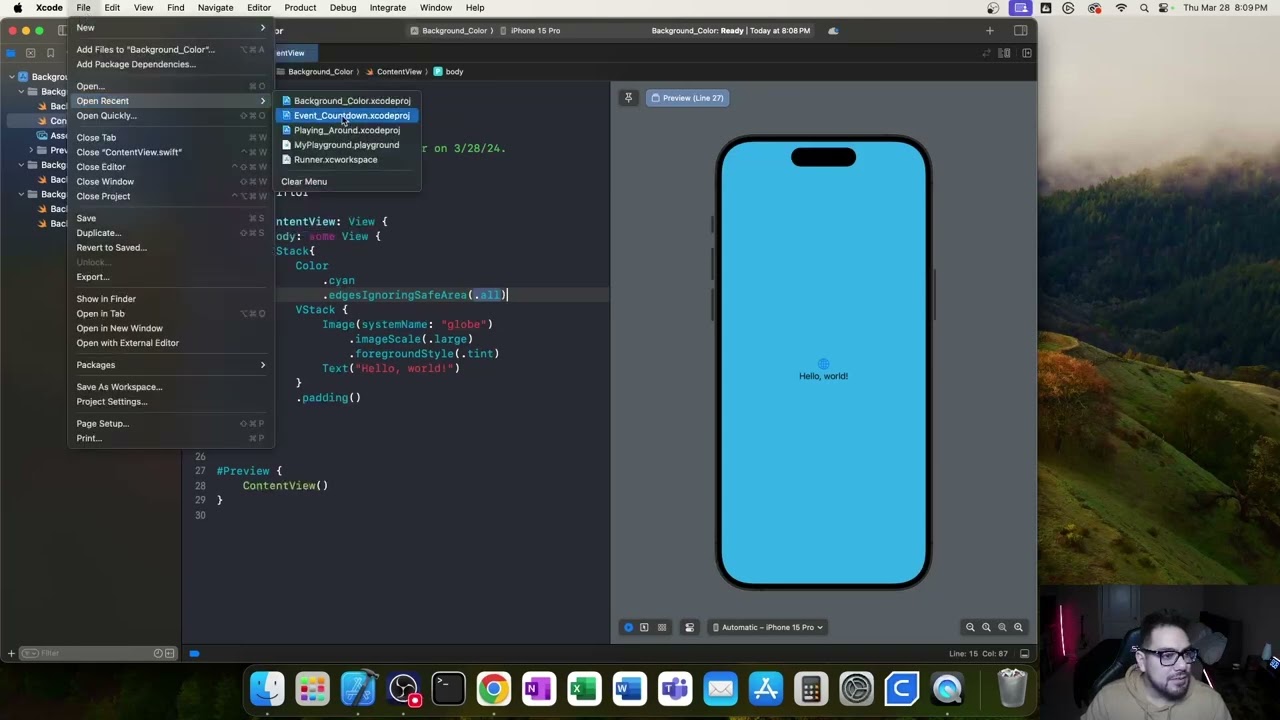Select Open Quickly menu item
1280x720 pixels.
[171, 115]
